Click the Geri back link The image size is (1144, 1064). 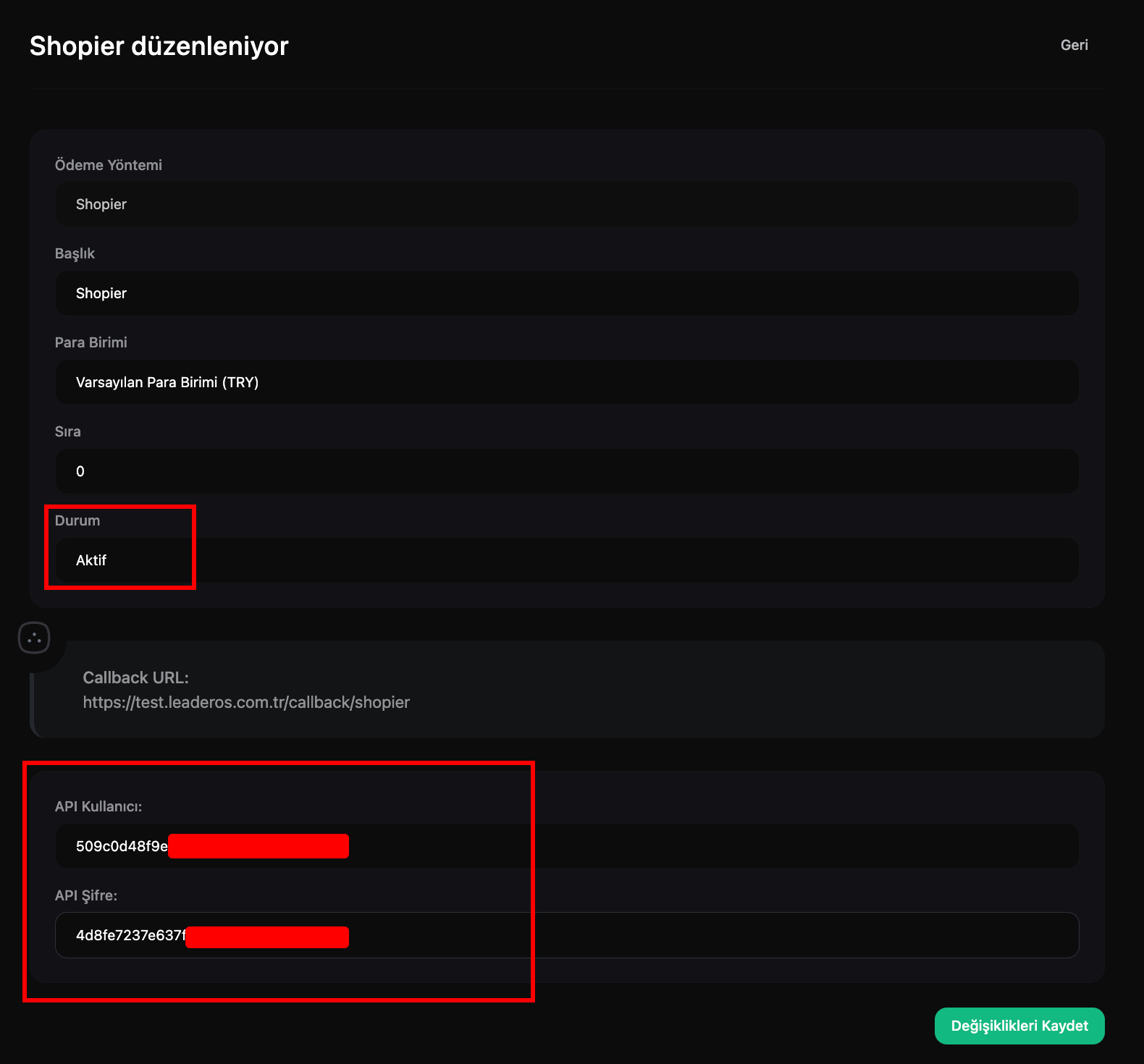[x=1074, y=45]
